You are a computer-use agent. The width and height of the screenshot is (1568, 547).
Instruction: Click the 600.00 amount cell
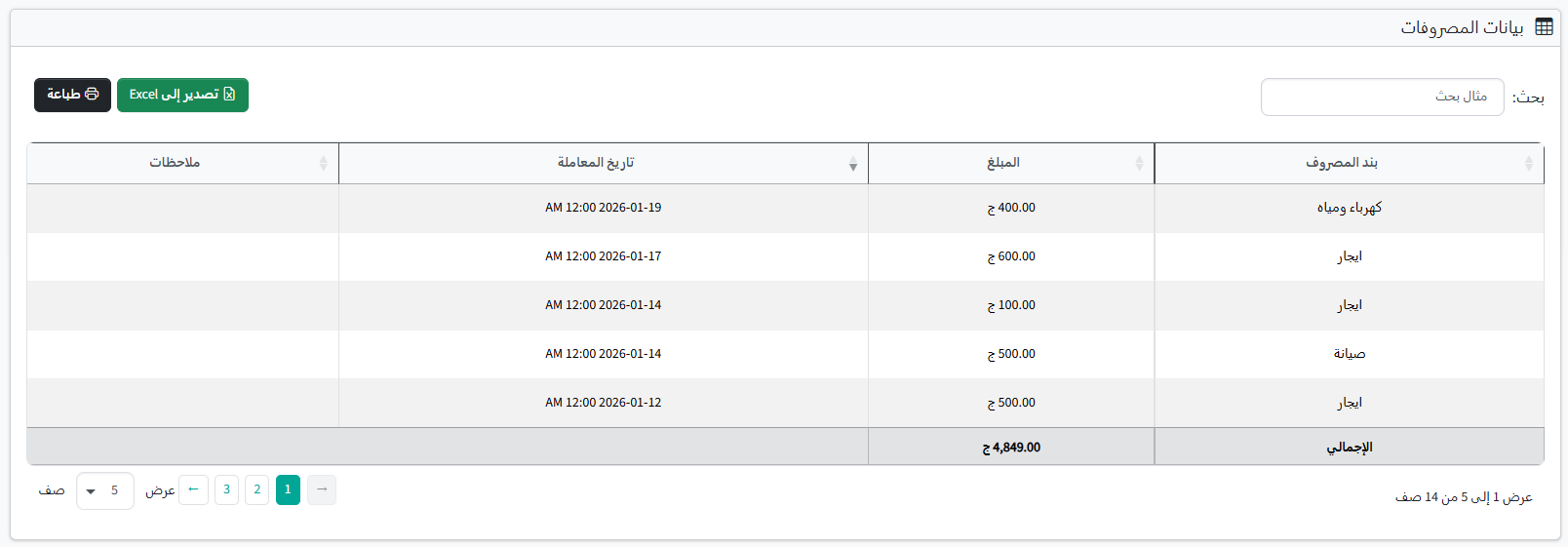[x=1011, y=256]
